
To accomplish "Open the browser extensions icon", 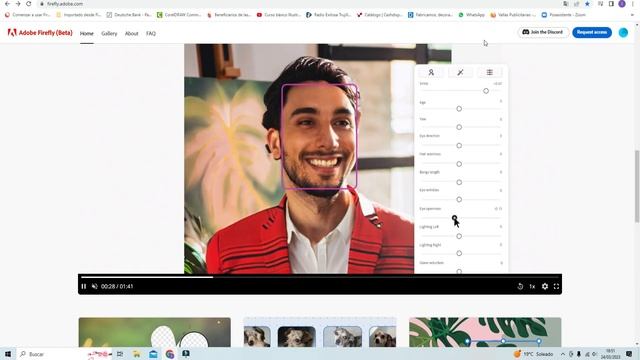I will (600, 4).
